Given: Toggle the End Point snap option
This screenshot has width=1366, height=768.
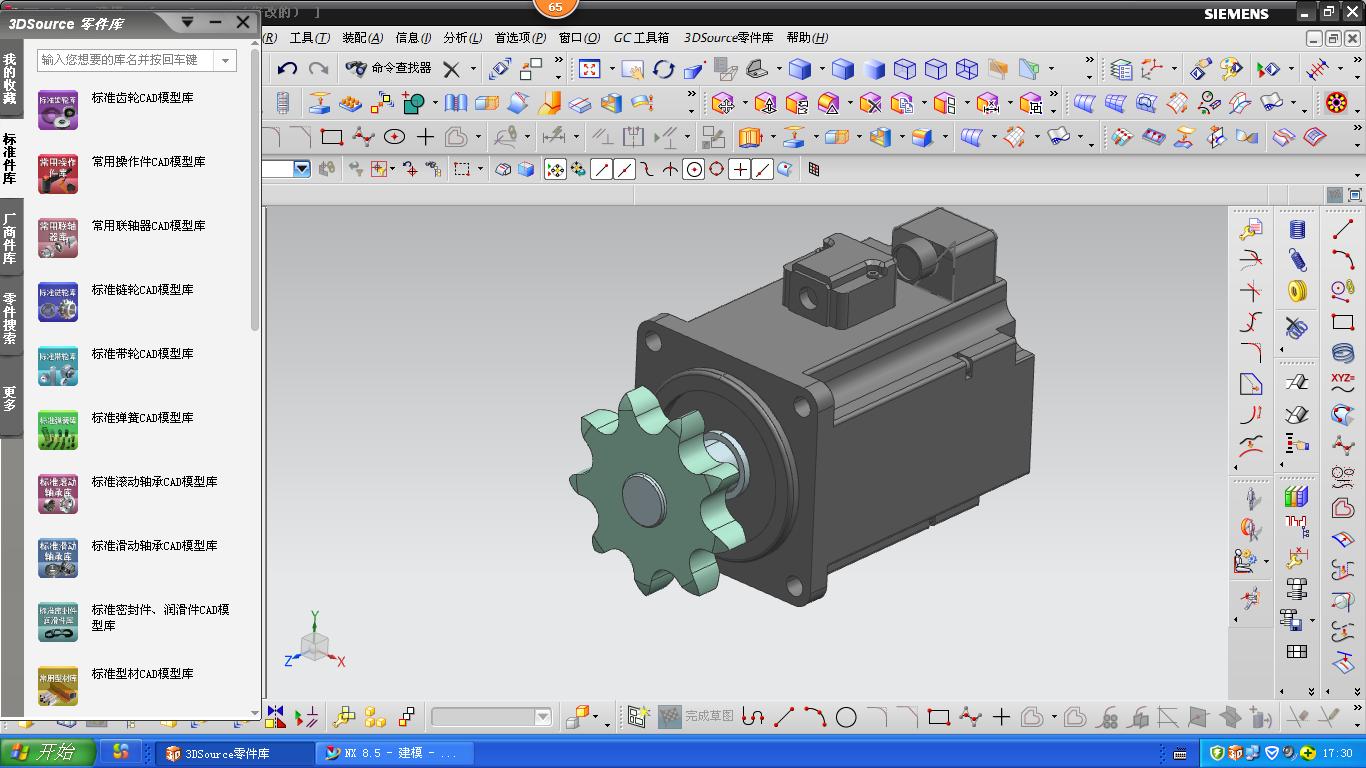Looking at the screenshot, I should (601, 170).
